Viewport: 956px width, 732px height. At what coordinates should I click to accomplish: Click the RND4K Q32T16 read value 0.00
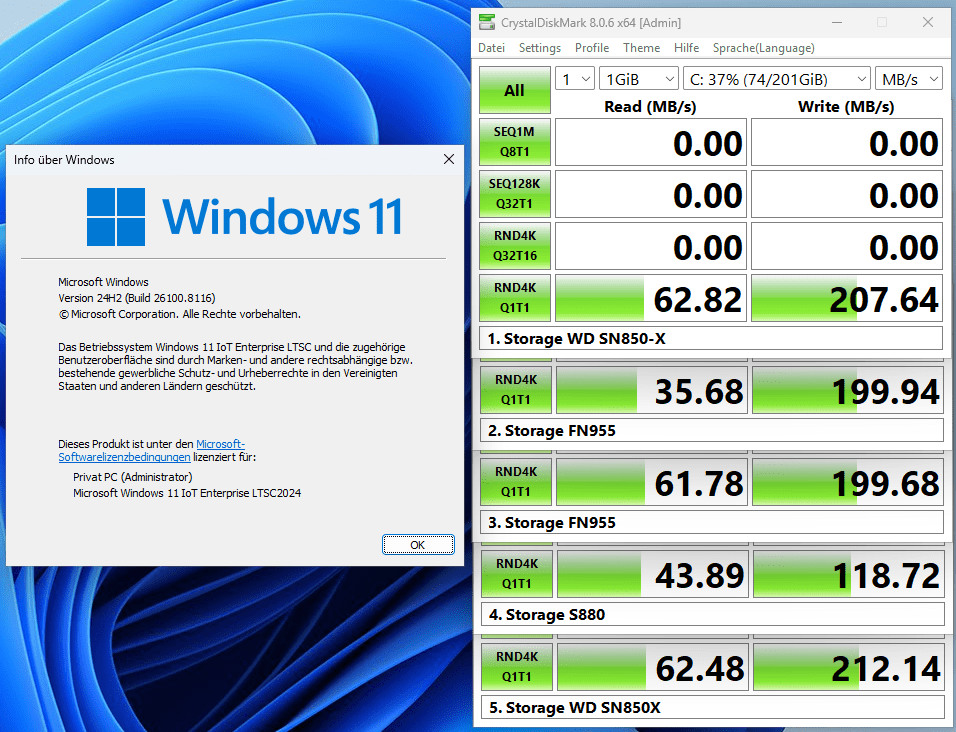[651, 246]
